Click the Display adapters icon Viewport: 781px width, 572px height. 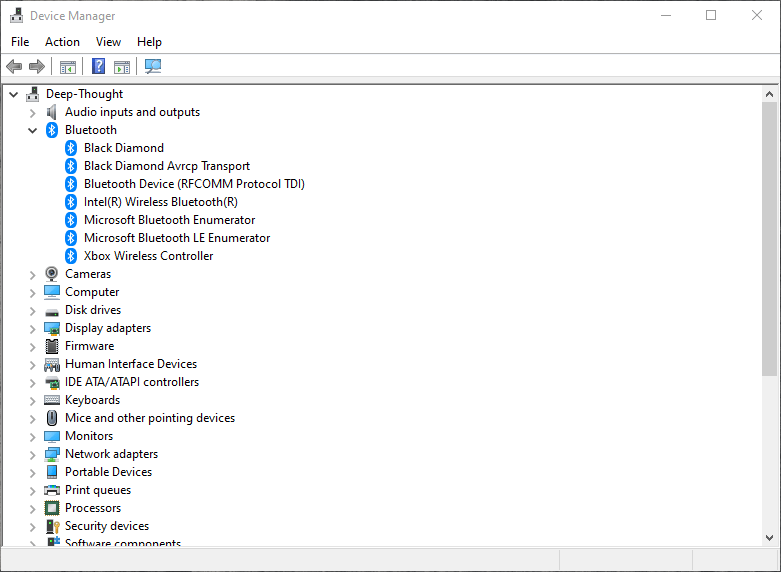[52, 328]
